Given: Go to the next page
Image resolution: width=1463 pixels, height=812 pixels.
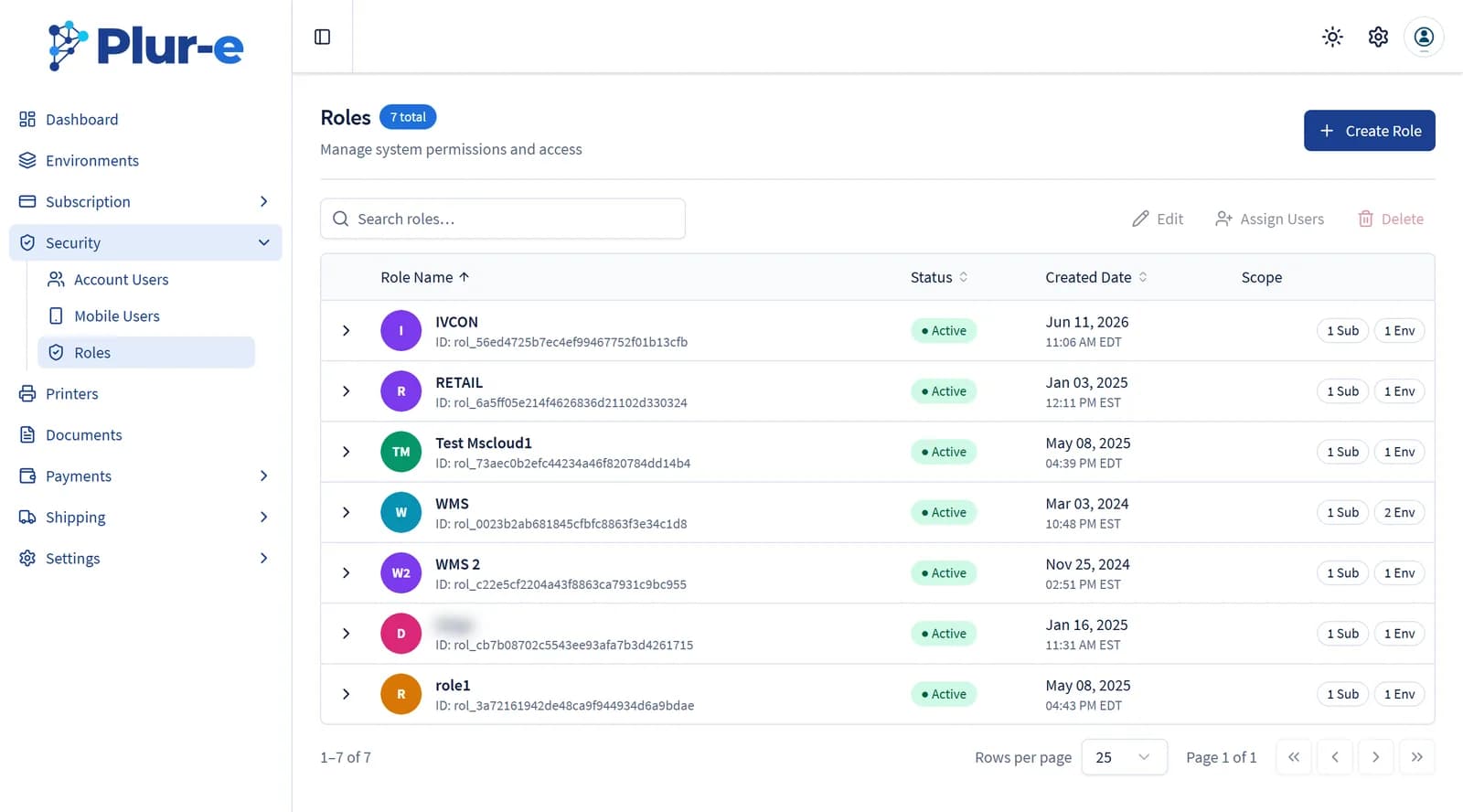Looking at the screenshot, I should pos(1375,757).
